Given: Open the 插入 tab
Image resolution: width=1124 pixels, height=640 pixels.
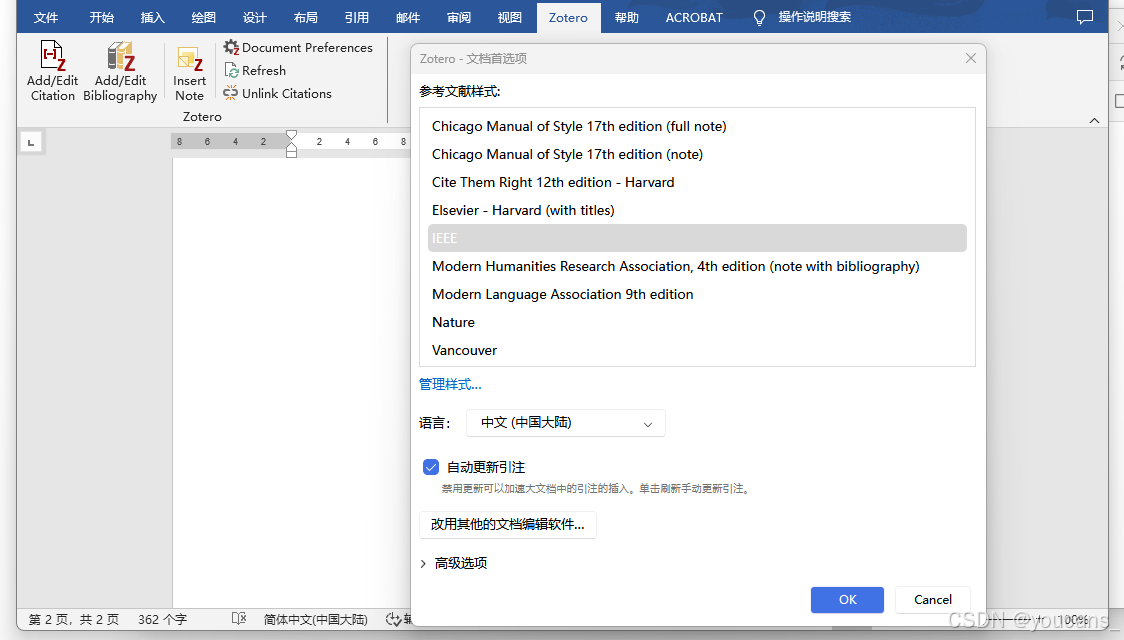Looking at the screenshot, I should [152, 17].
